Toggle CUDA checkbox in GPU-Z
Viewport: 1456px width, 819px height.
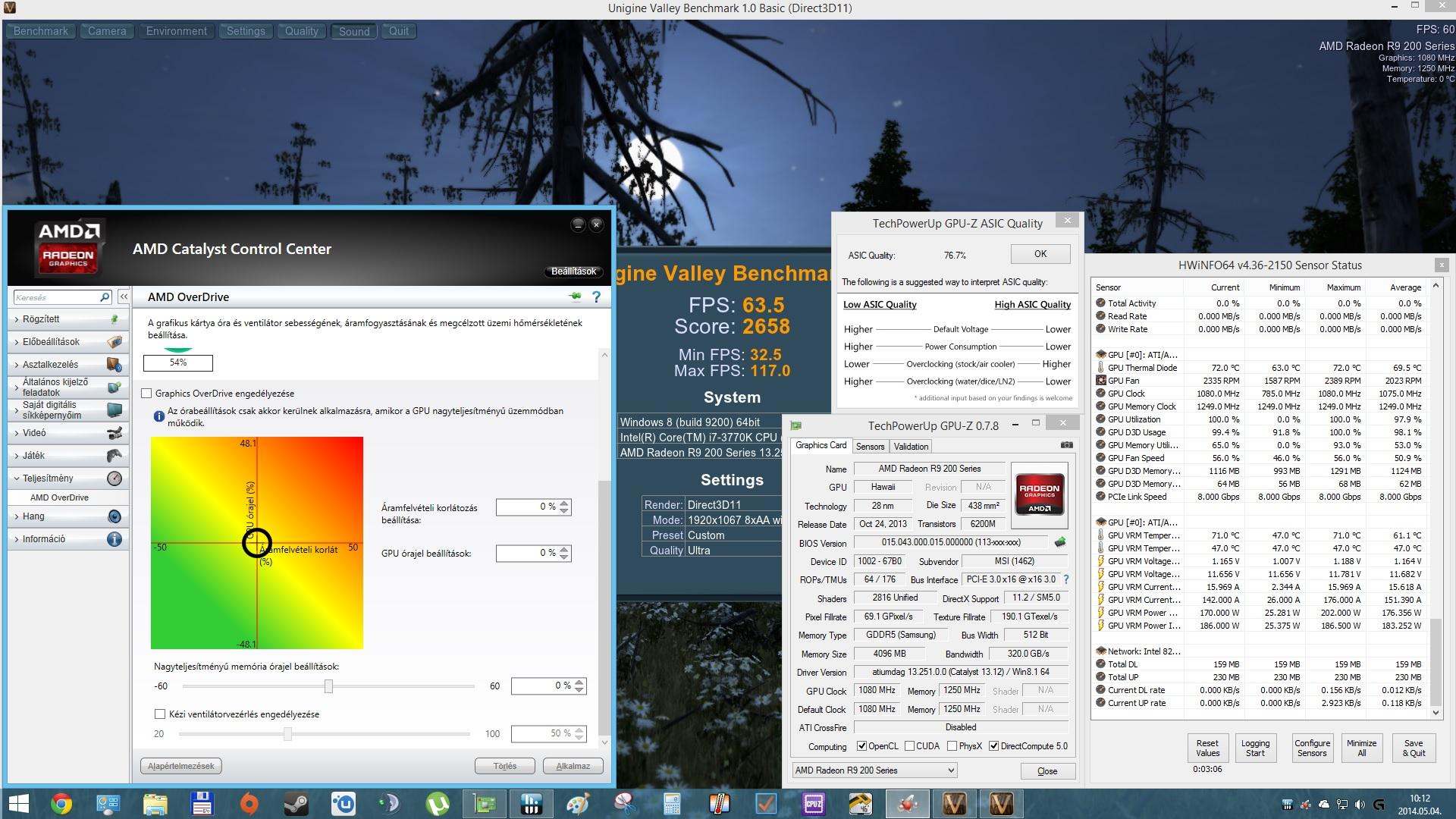909,746
